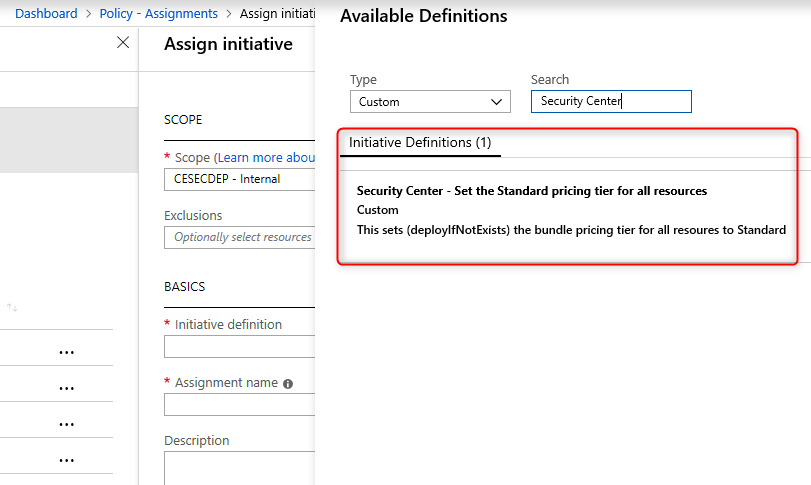Click the Assign initiative breadcrumb text
Viewport: 811px width, 485px height.
click(x=277, y=13)
